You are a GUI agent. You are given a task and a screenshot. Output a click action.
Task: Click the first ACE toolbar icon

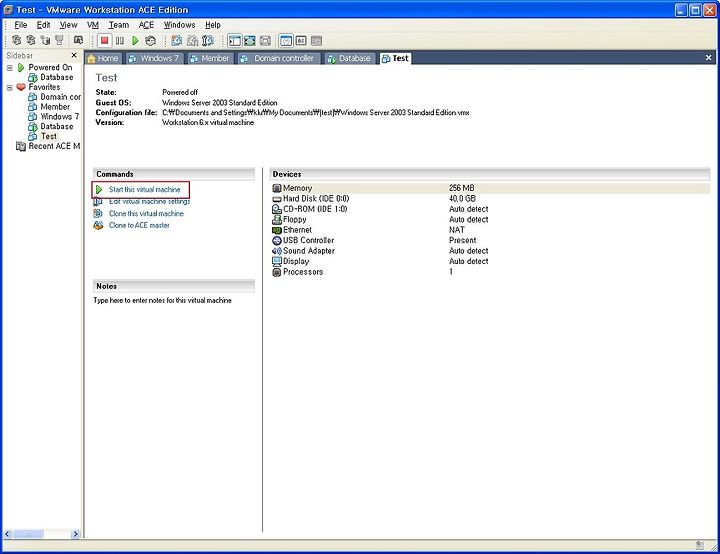[x=17, y=40]
